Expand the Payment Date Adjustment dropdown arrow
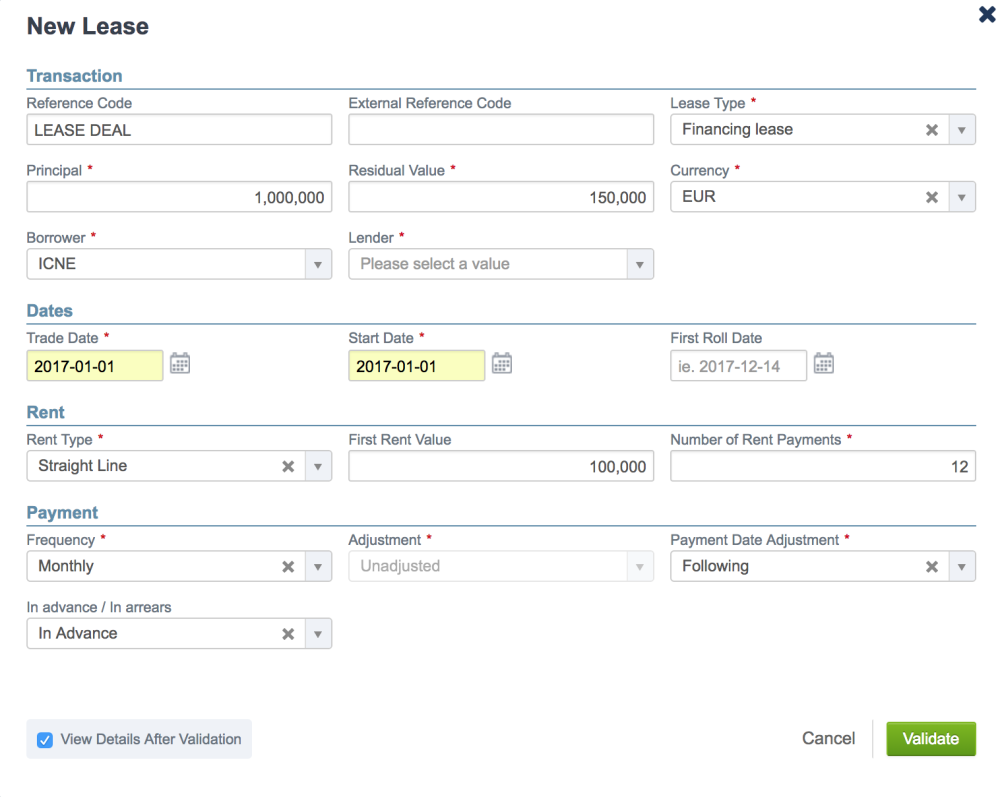Screen dimensions: 1000x797 pyautogui.click(x=962, y=567)
